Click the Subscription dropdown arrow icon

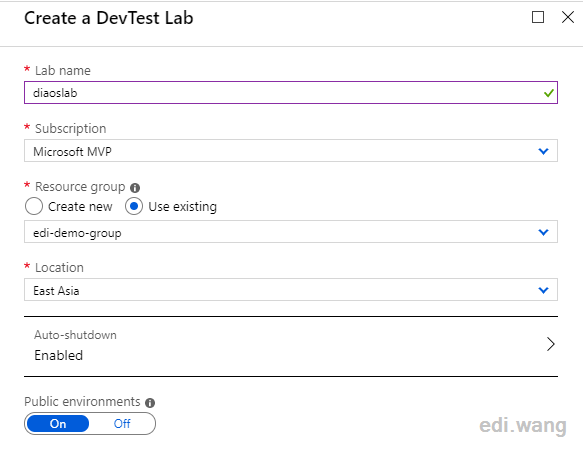coord(543,151)
